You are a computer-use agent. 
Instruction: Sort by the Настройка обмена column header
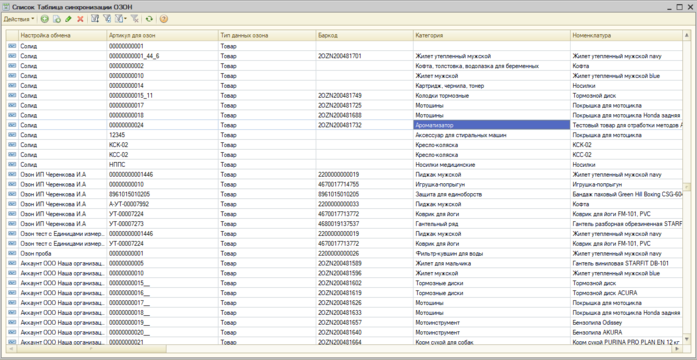click(63, 35)
